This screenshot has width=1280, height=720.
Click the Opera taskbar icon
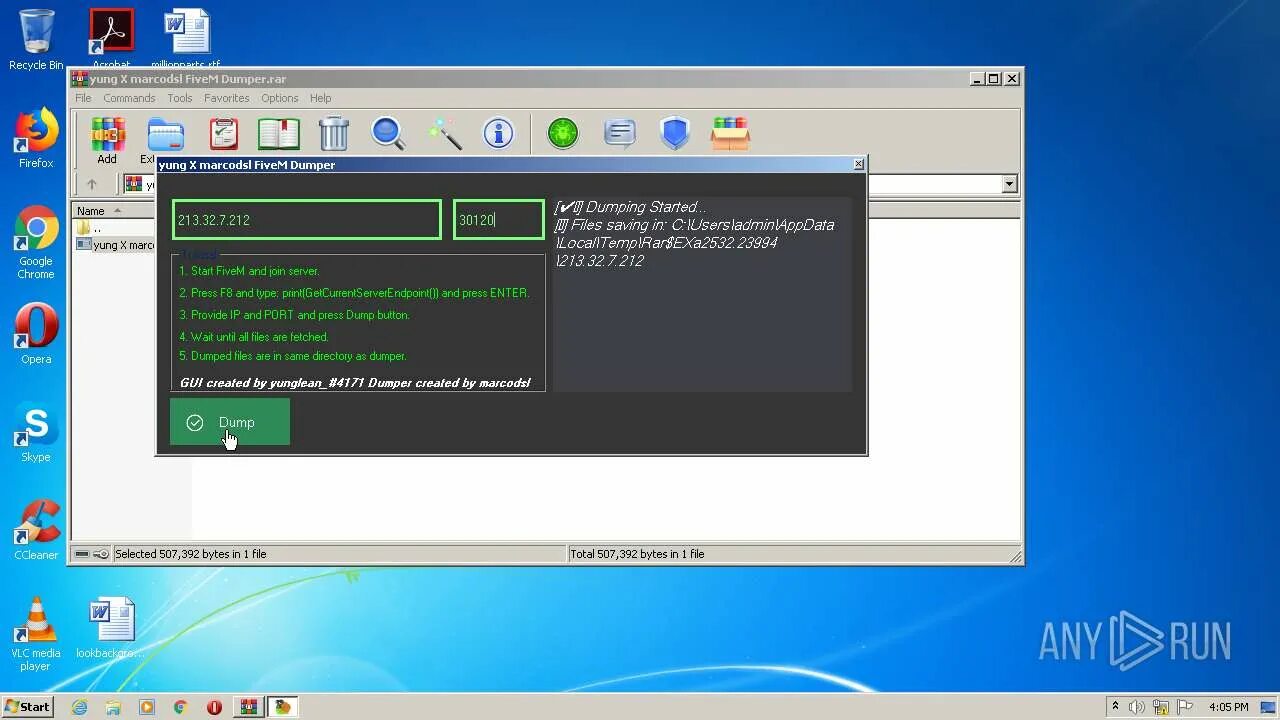click(214, 707)
